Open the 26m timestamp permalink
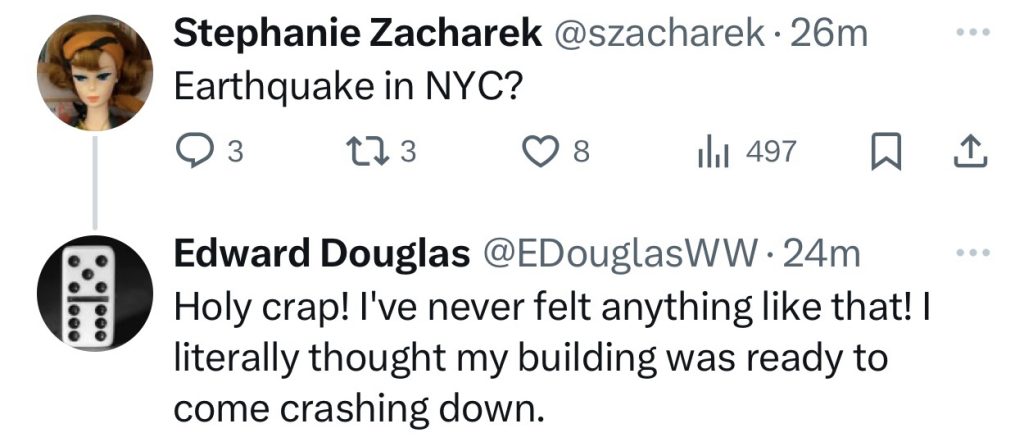Screen dimensions: 1024x442 829,35
